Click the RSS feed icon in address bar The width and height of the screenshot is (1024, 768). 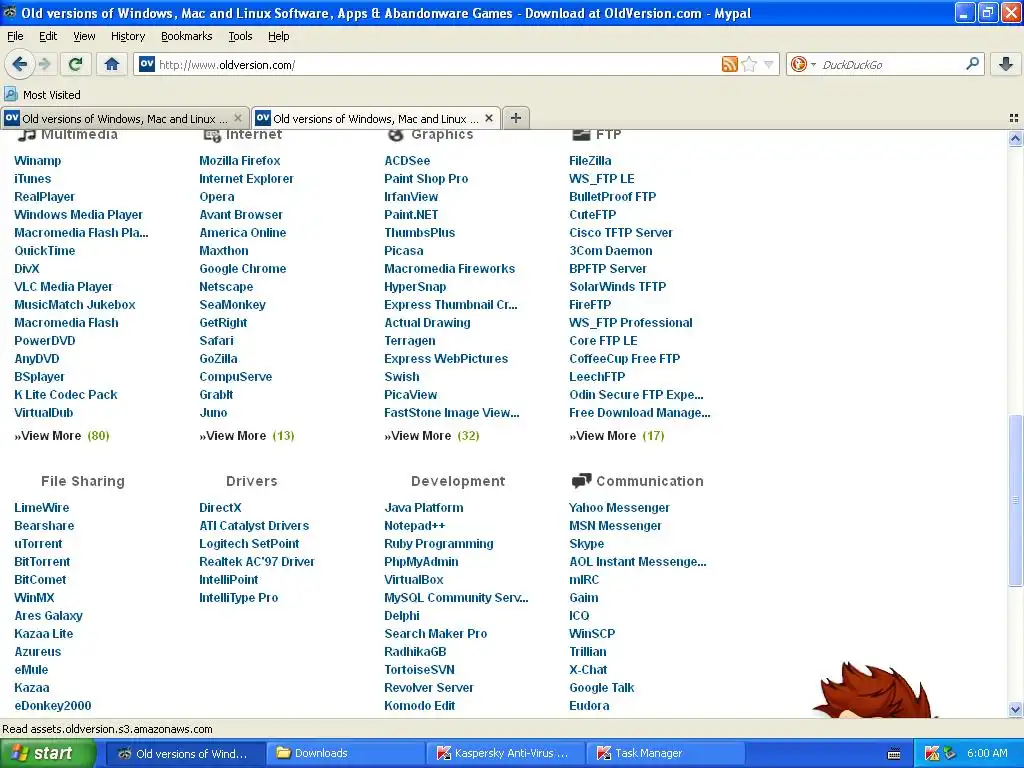pos(729,64)
